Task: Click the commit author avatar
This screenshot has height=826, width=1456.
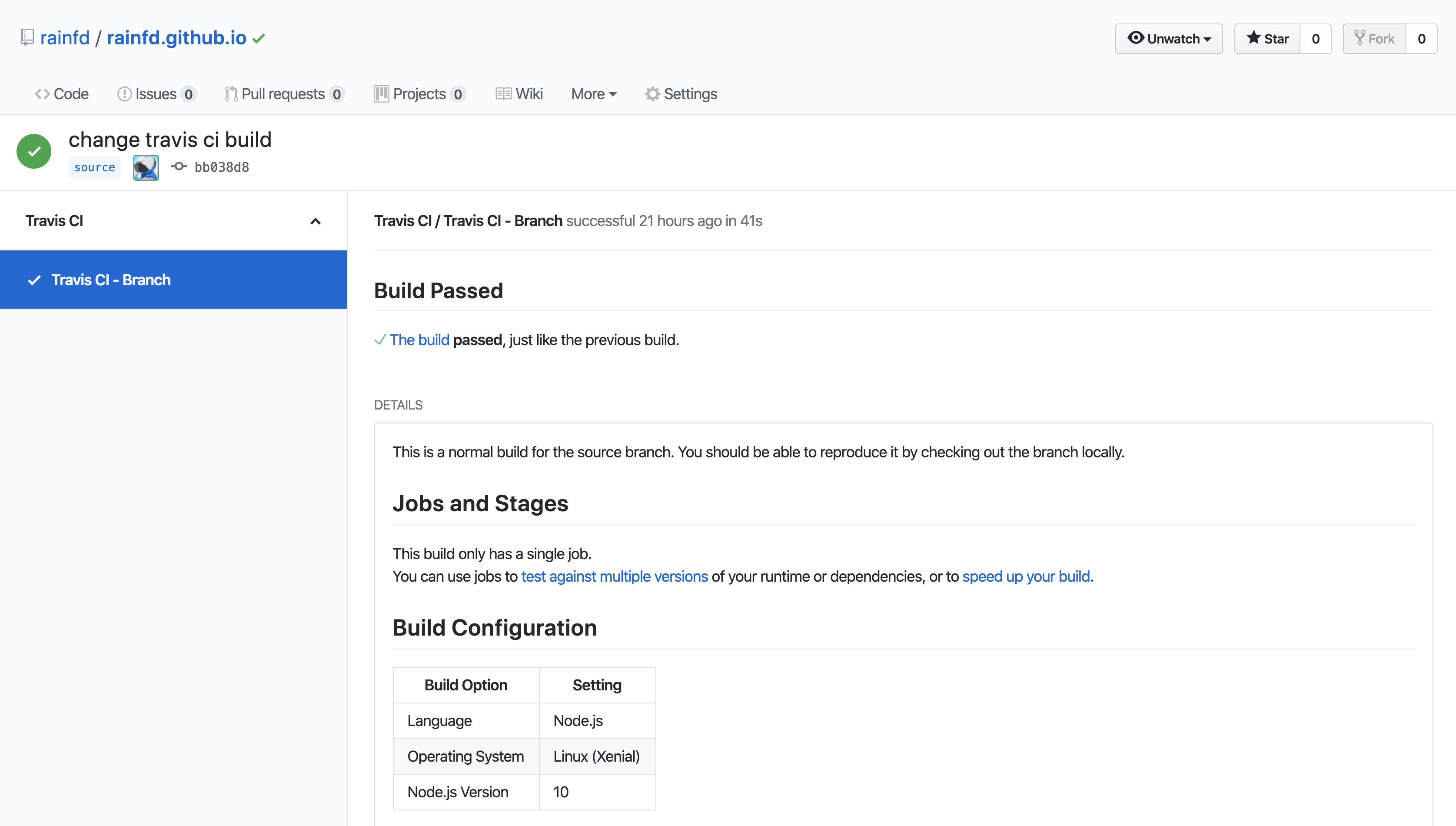Action: tap(146, 167)
